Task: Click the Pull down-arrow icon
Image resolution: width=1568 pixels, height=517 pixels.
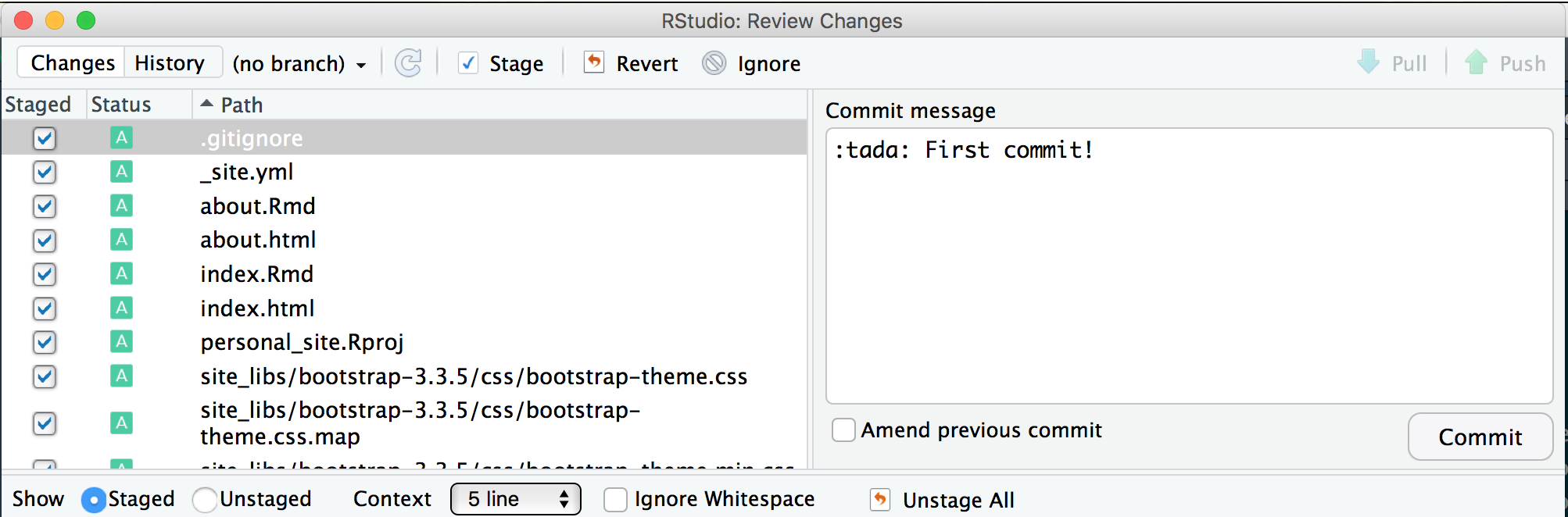Action: coord(1369,62)
